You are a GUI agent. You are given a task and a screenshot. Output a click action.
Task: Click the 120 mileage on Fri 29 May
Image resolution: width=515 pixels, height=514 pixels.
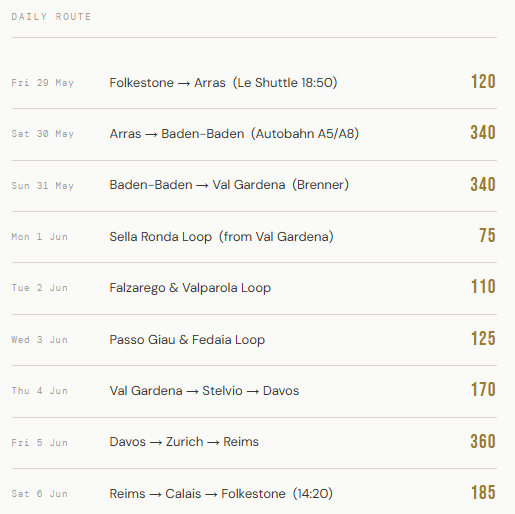pyautogui.click(x=483, y=82)
